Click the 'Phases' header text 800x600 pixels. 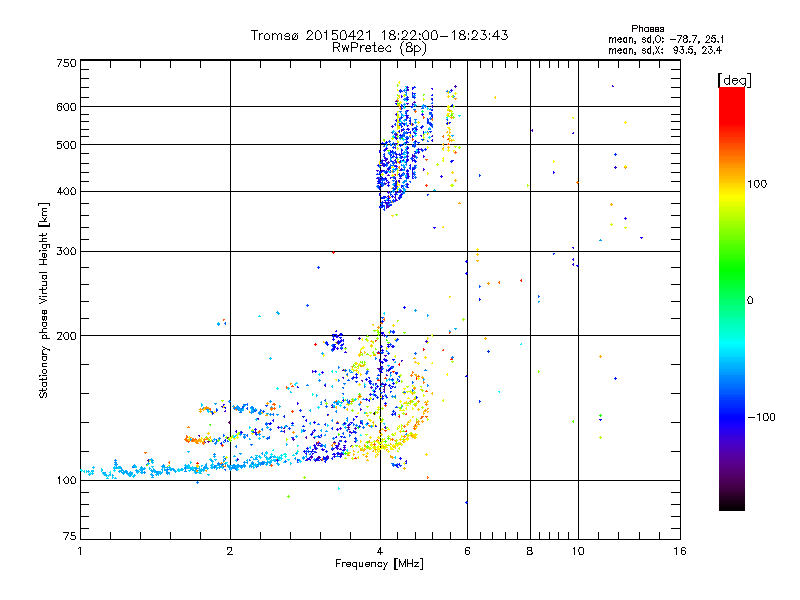[x=647, y=29]
